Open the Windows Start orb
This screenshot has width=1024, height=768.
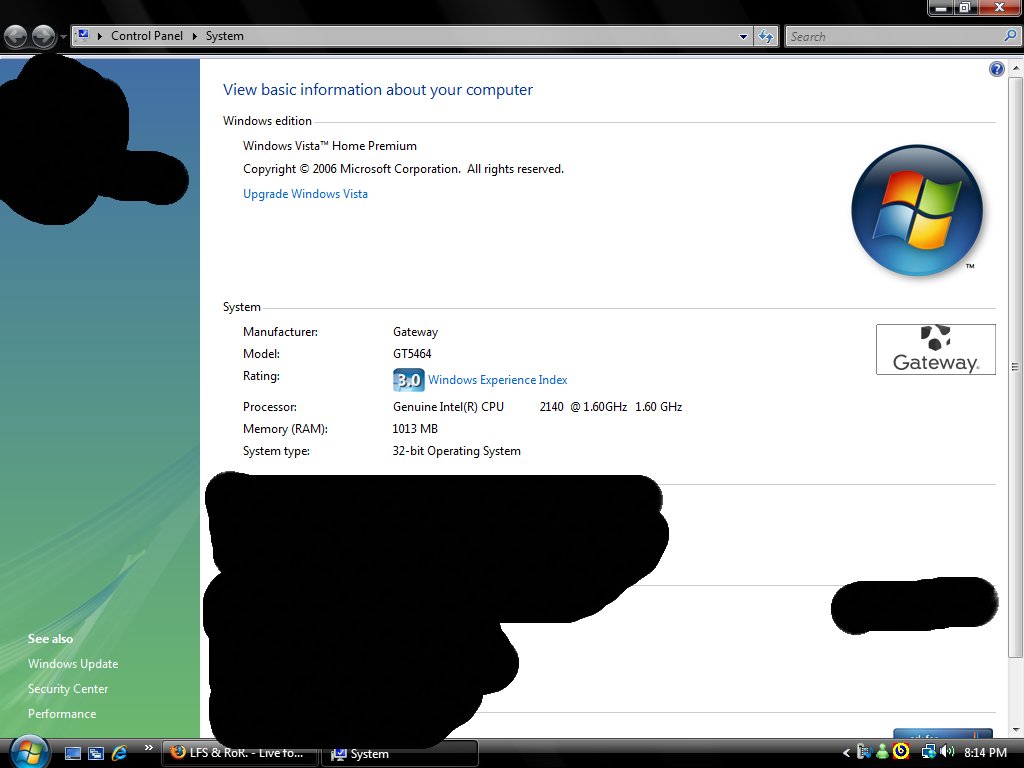pos(29,752)
